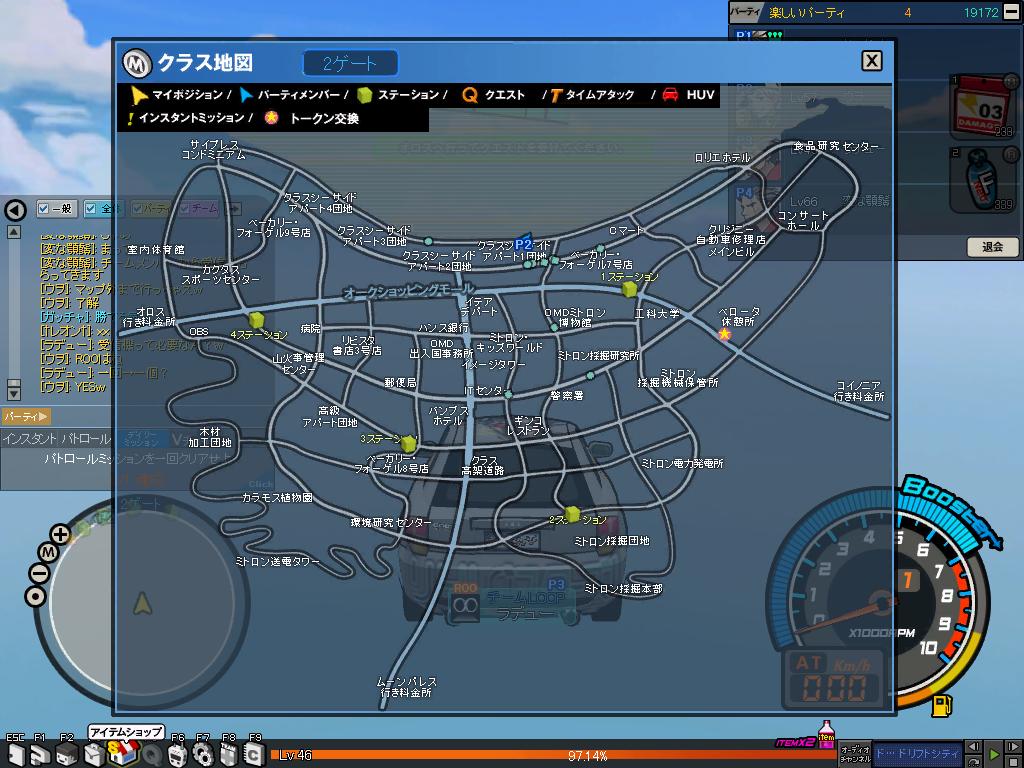Open the ESC exit door icon
1024x768 pixels.
click(x=16, y=756)
